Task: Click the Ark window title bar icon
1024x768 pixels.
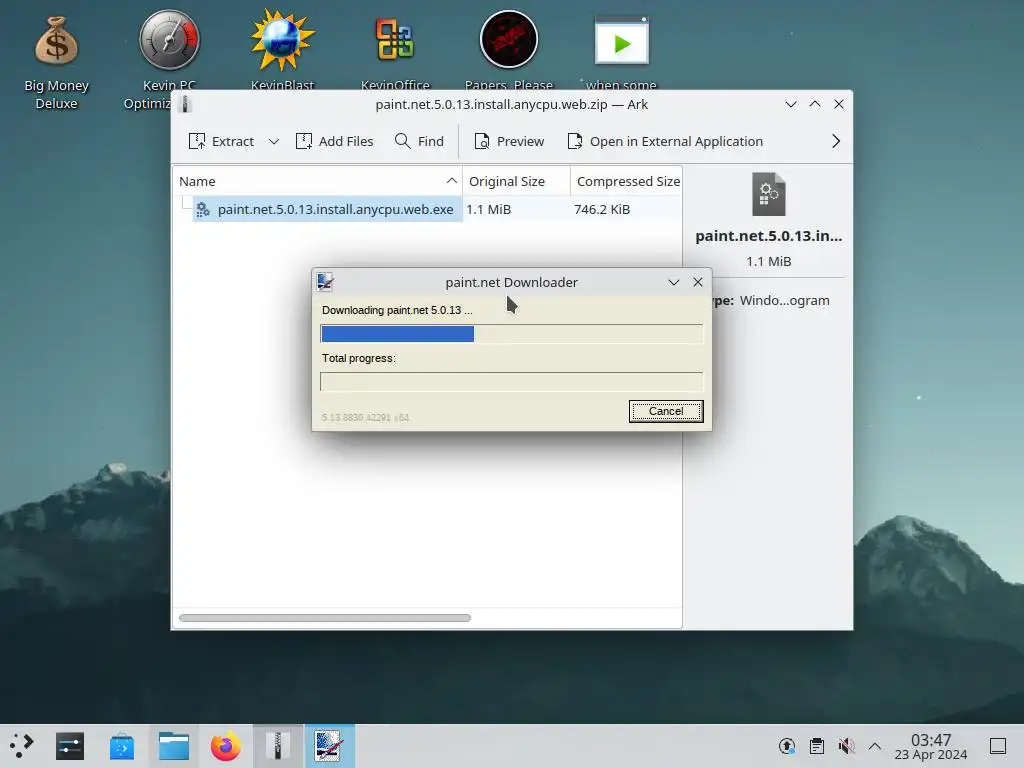Action: coord(185,104)
